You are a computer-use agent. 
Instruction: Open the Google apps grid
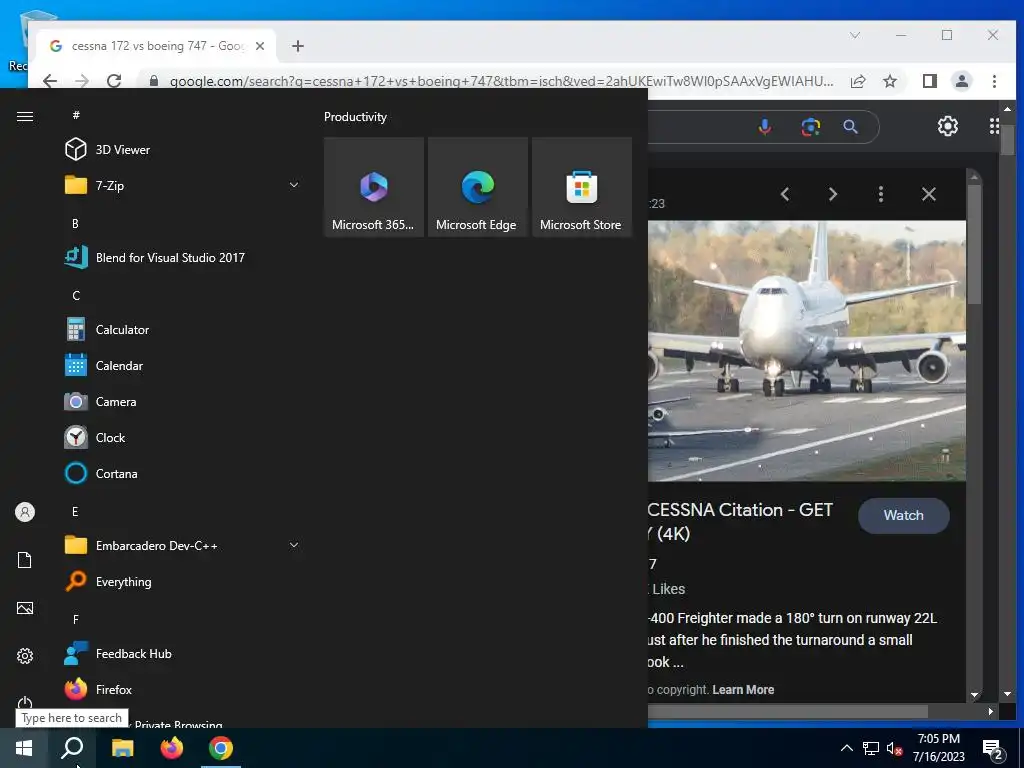coord(994,126)
